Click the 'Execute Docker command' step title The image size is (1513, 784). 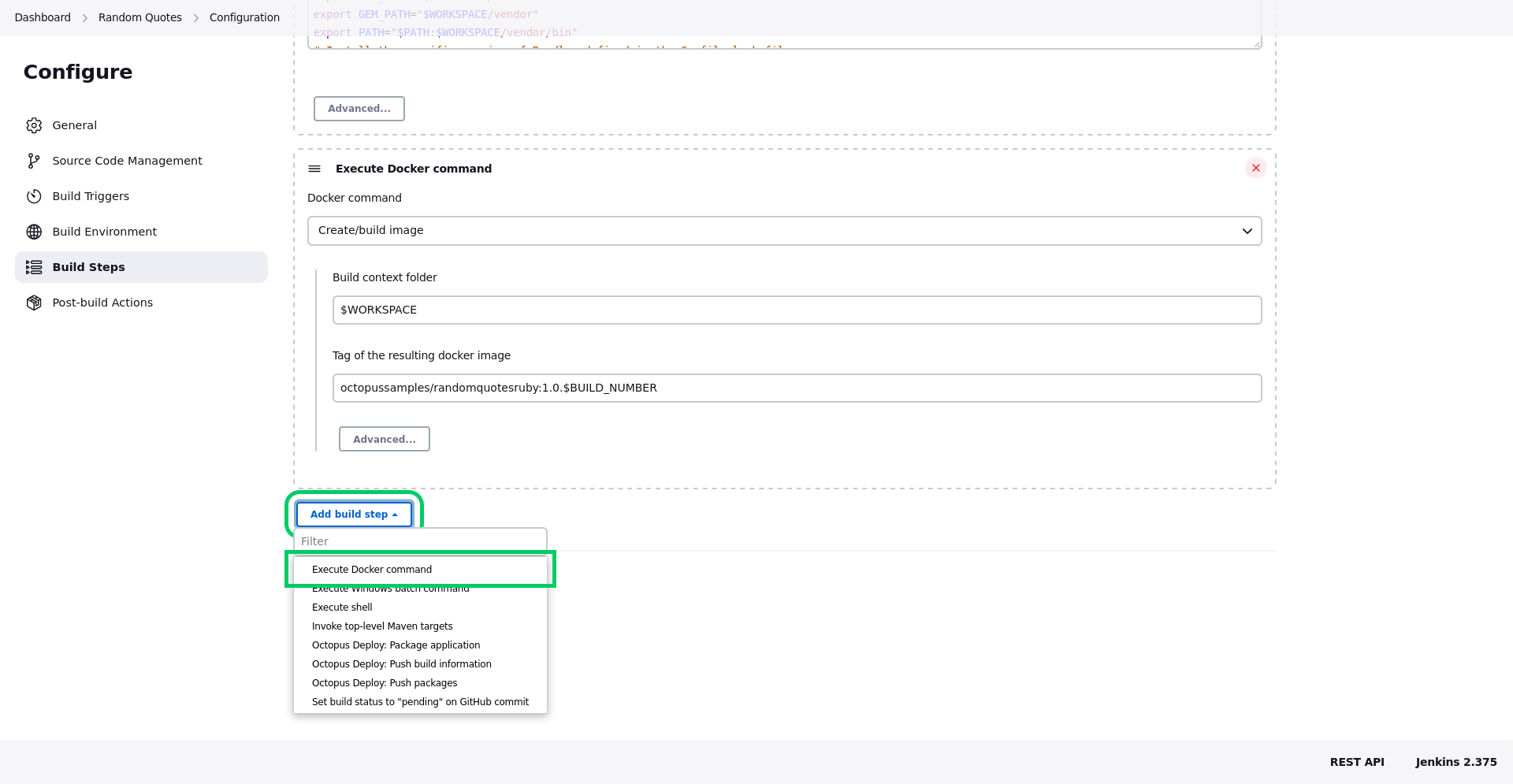(x=414, y=169)
